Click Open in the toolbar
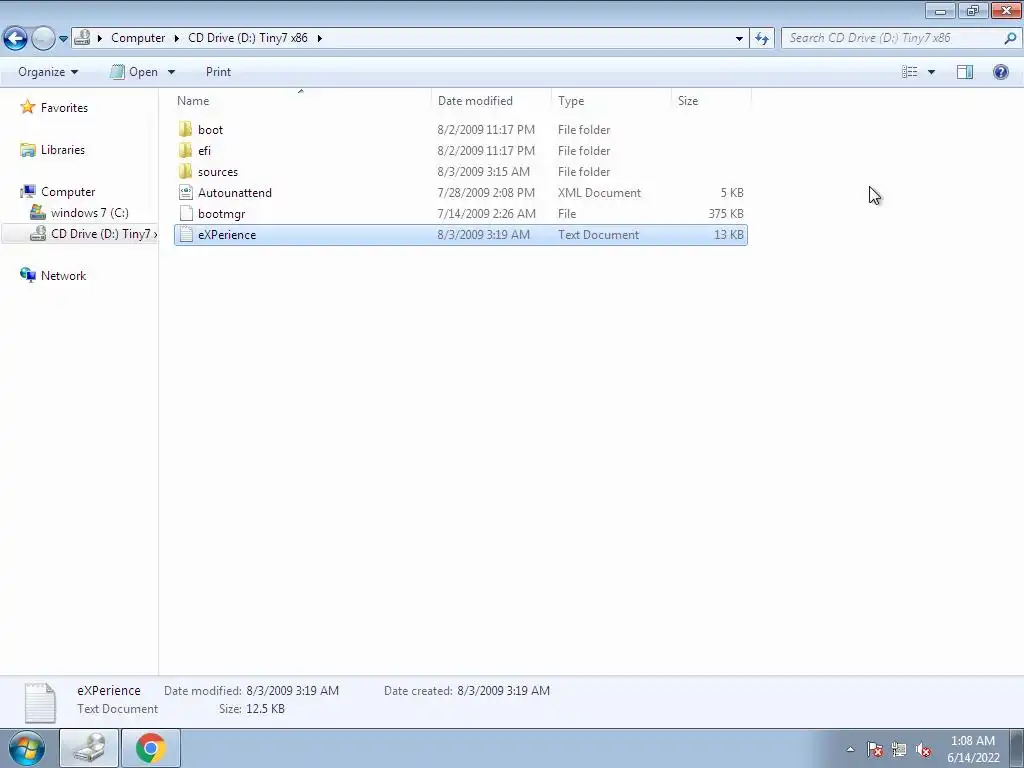The width and height of the screenshot is (1024, 768). (x=134, y=72)
